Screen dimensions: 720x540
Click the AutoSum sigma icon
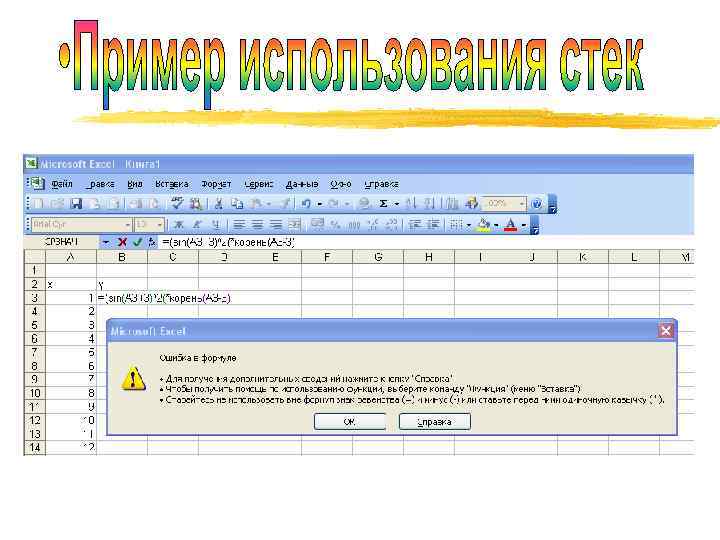(383, 203)
